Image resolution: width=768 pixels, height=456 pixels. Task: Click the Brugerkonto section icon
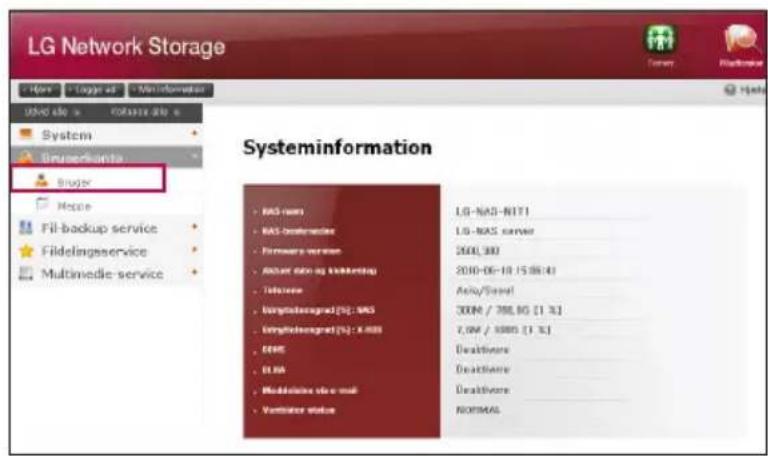[x=25, y=158]
